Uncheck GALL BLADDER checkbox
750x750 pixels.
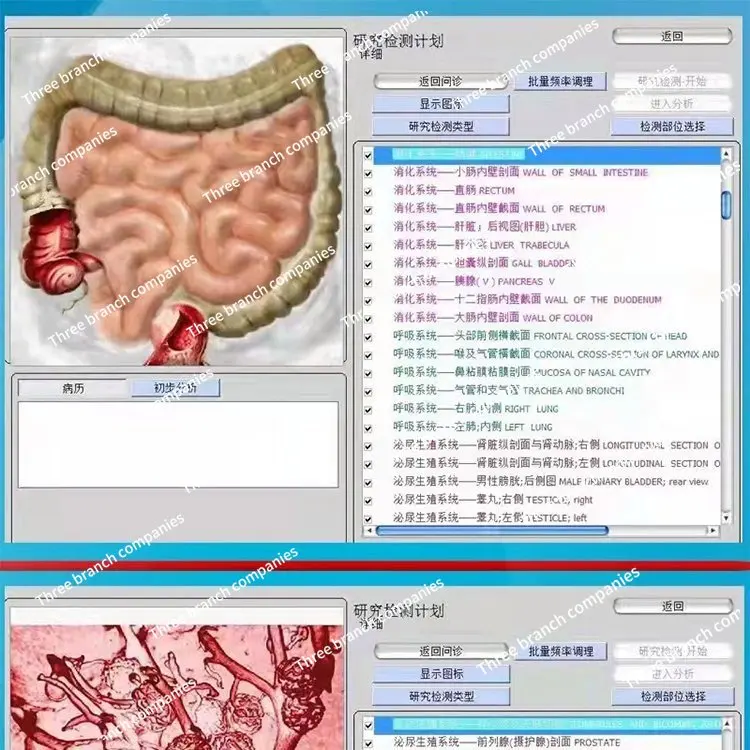coord(368,265)
